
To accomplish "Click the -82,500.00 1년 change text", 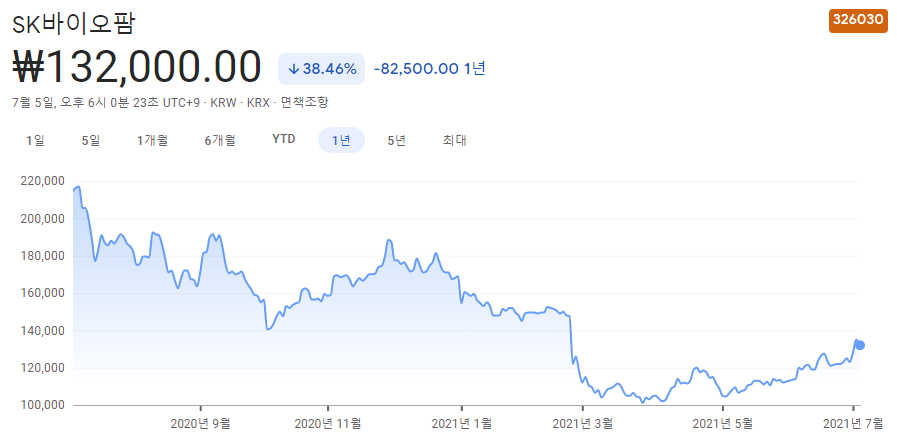I will [x=430, y=69].
